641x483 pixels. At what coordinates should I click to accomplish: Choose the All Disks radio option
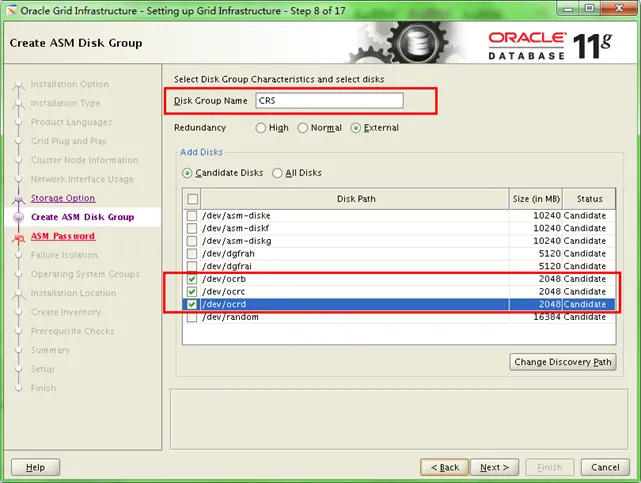pyautogui.click(x=278, y=173)
